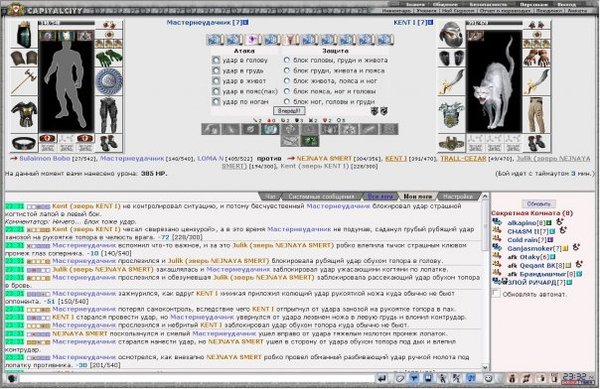Select attack option 'удар по ногам'
600x389 pixels.
tap(216, 102)
